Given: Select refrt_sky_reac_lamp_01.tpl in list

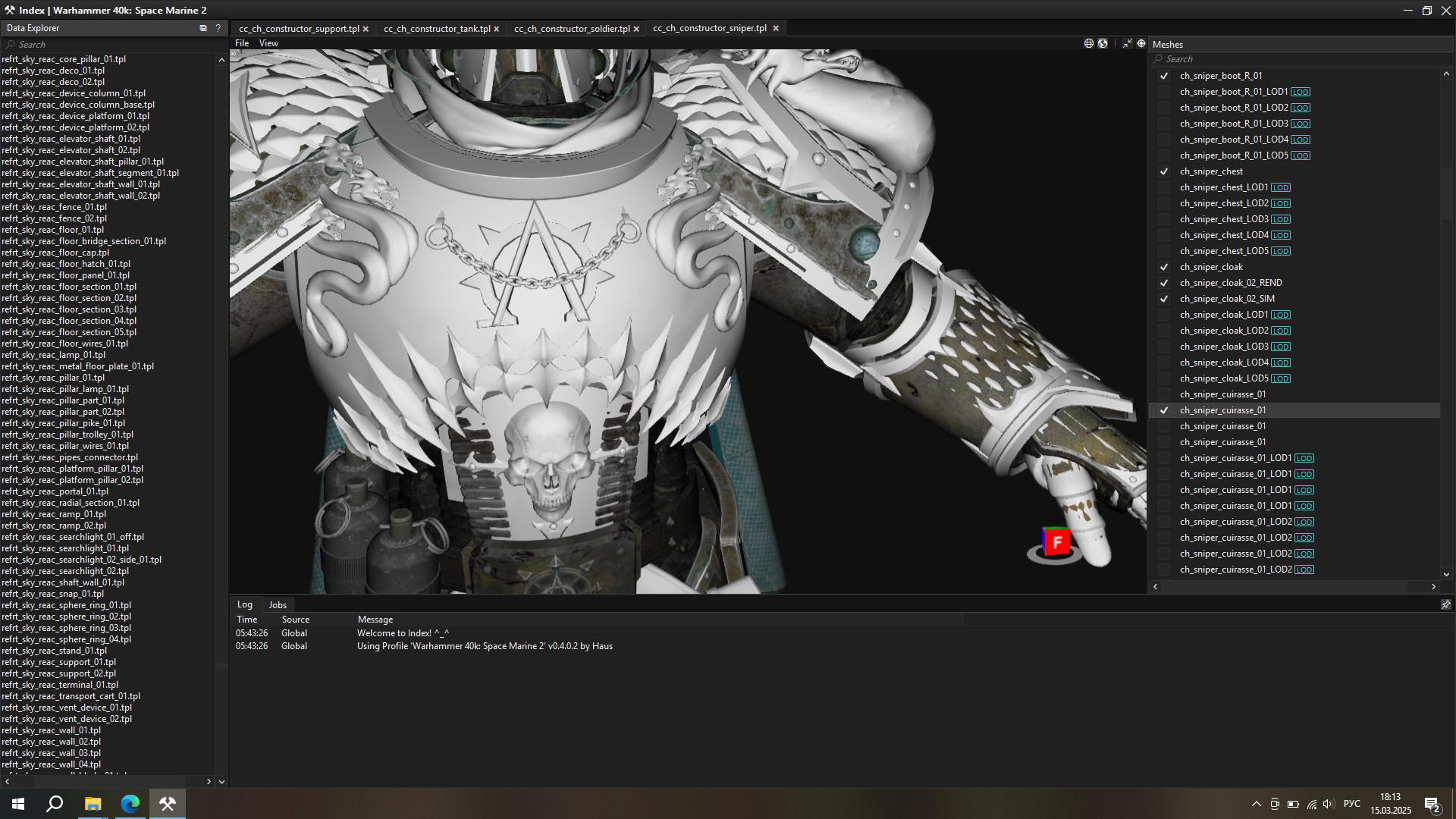Looking at the screenshot, I should (54, 355).
